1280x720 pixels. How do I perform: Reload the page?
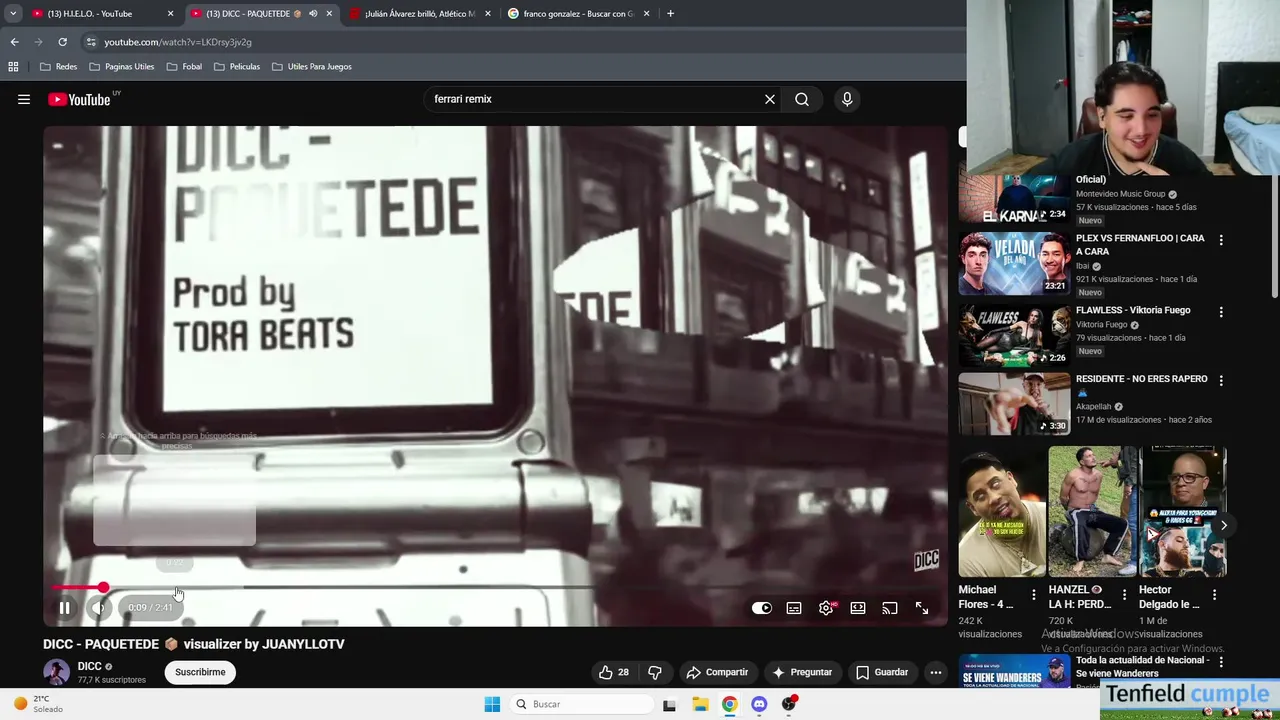[x=62, y=42]
